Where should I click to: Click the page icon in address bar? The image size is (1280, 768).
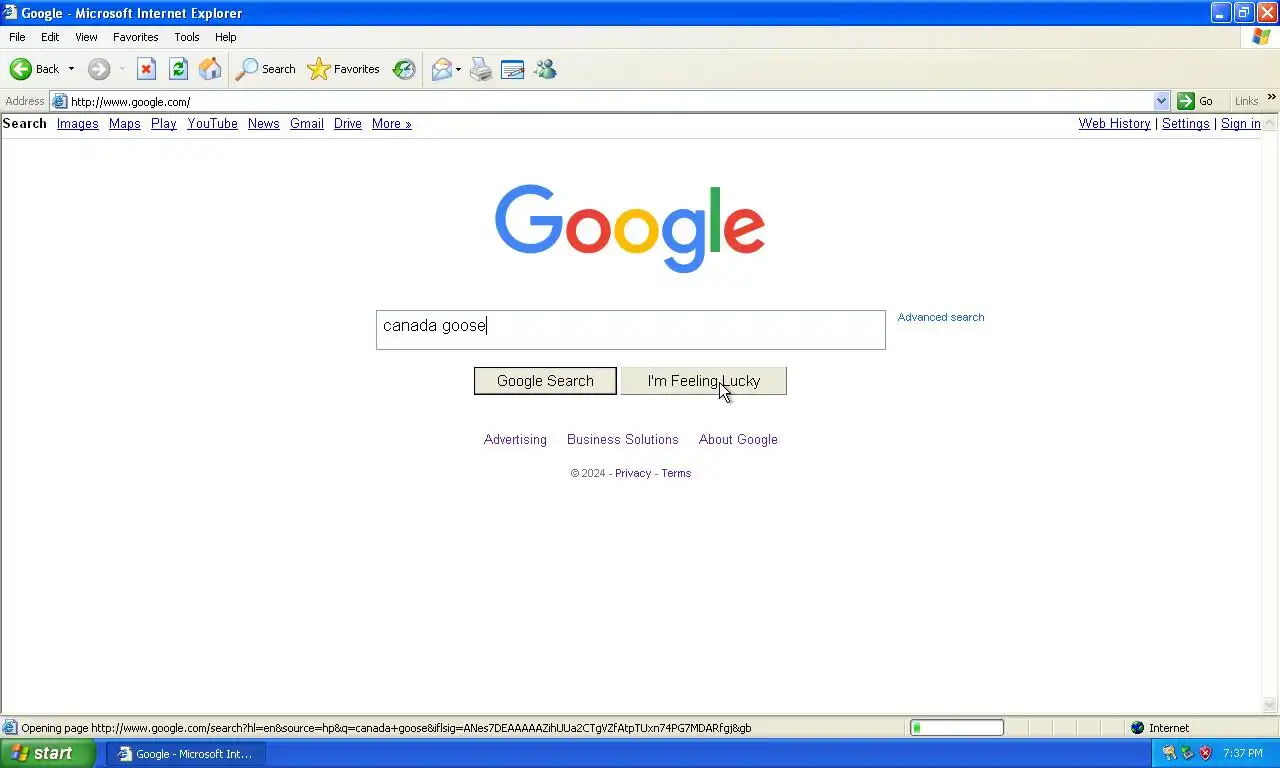59,101
